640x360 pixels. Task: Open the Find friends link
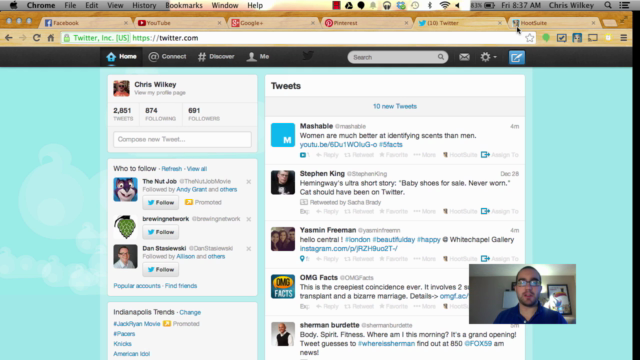pos(181,286)
